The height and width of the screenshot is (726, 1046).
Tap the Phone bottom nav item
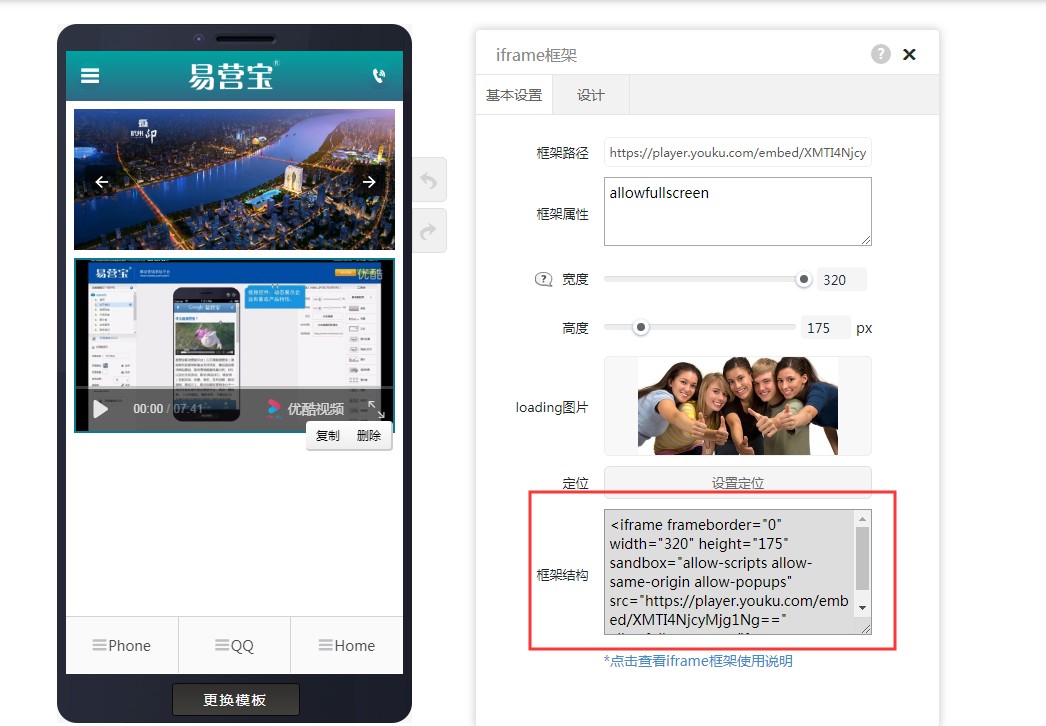pos(122,645)
